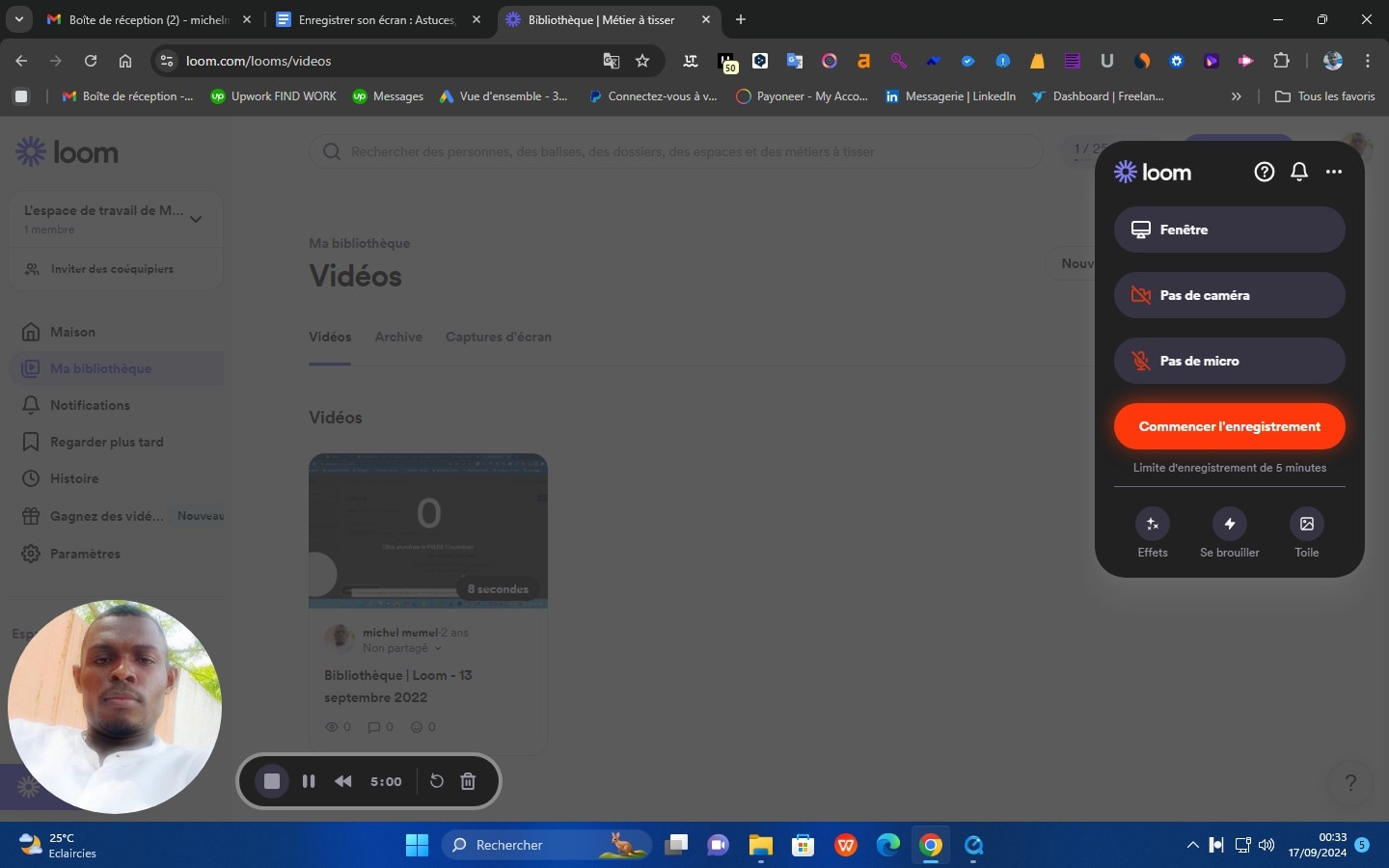The width and height of the screenshot is (1389, 868).
Task: Open Histoire in sidebar
Action: click(74, 478)
